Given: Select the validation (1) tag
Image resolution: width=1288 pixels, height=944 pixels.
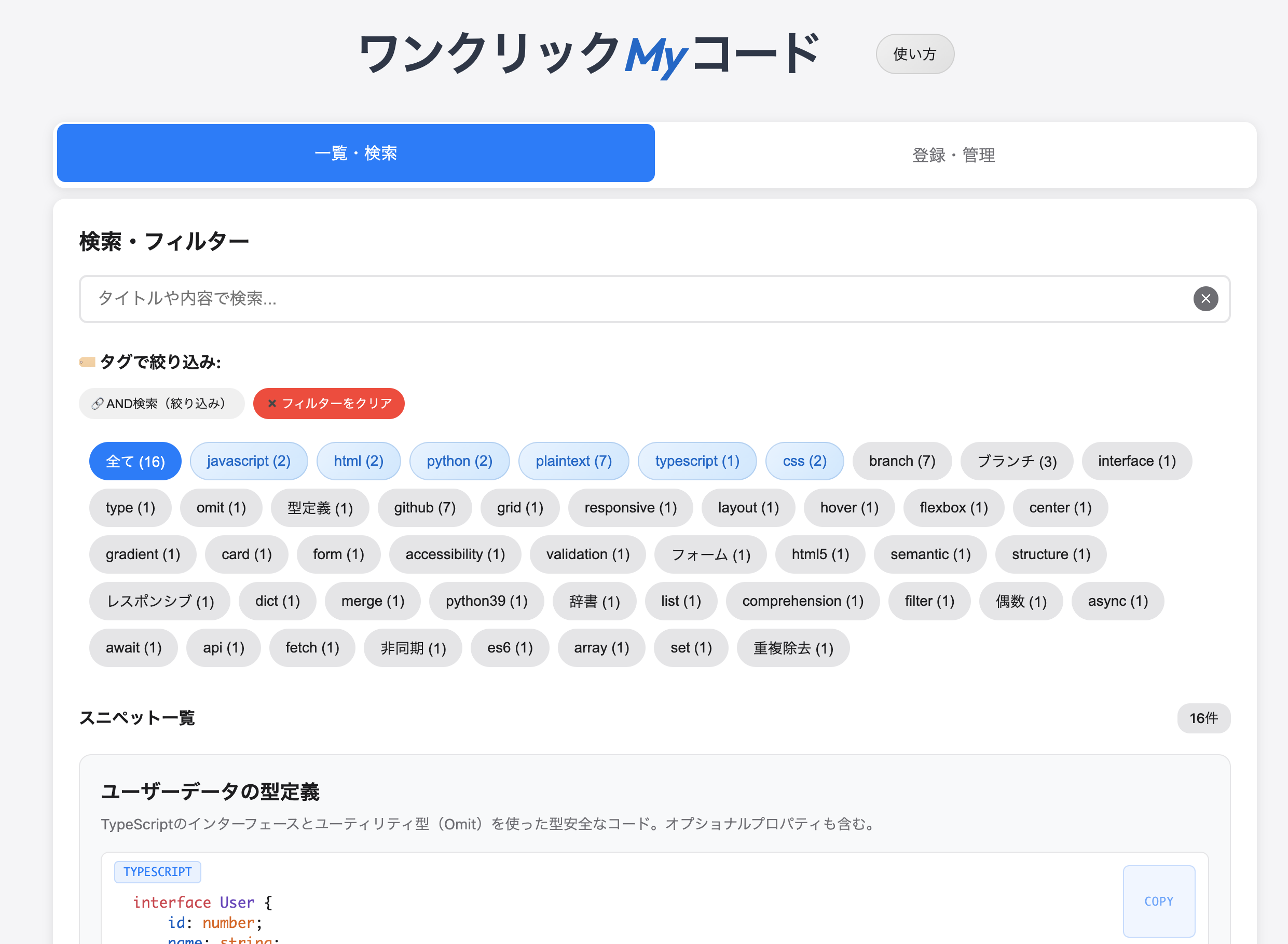Looking at the screenshot, I should point(587,555).
